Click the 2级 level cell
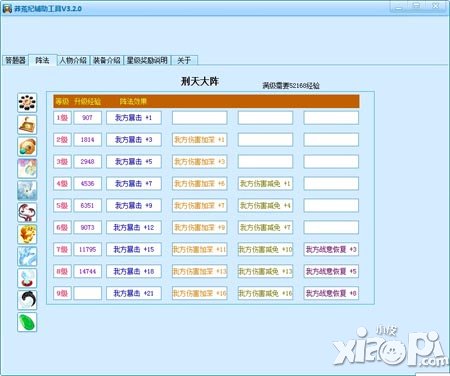This screenshot has width=450, height=376. coord(62,140)
